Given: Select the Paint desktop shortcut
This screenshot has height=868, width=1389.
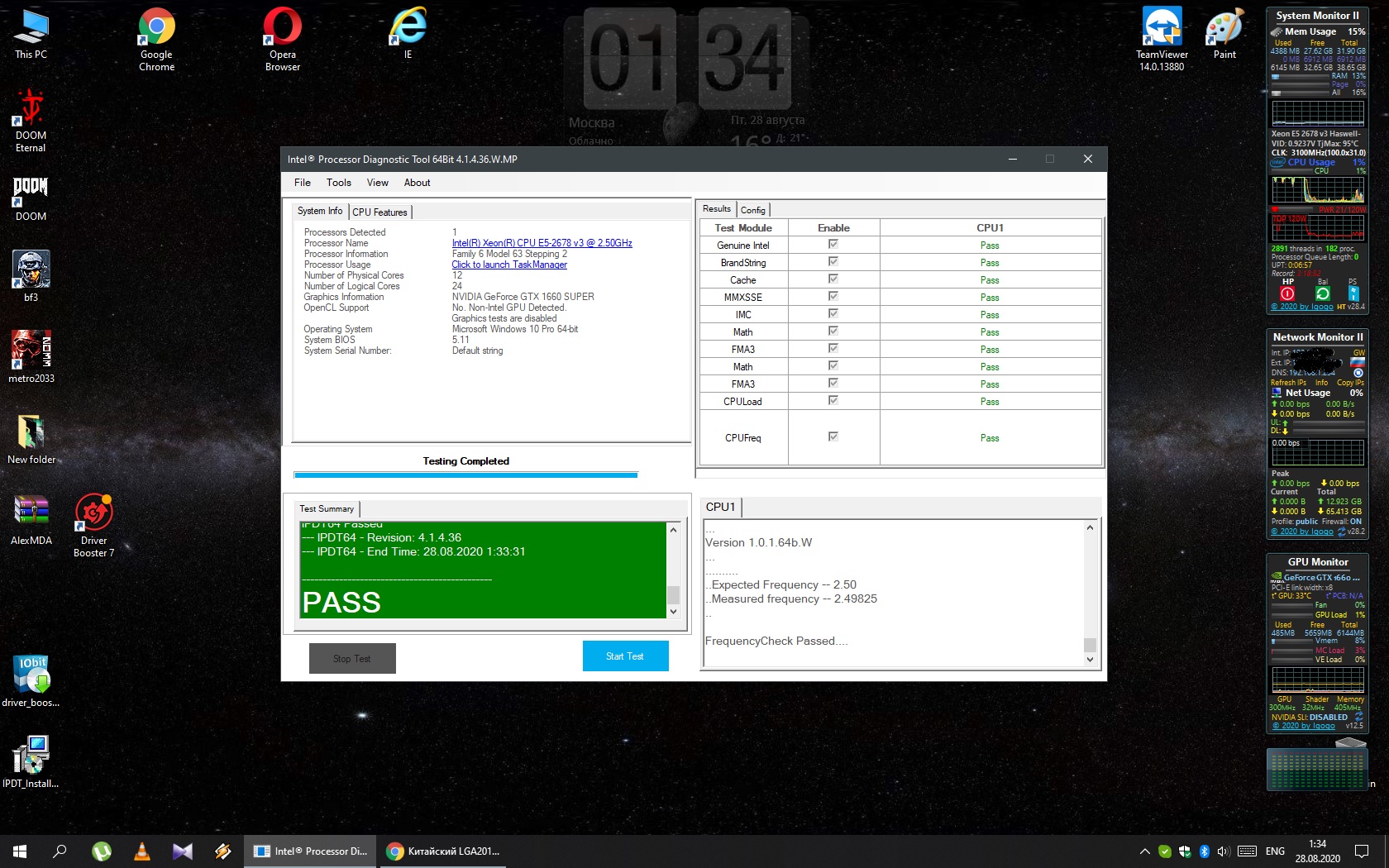Looking at the screenshot, I should (x=1224, y=34).
